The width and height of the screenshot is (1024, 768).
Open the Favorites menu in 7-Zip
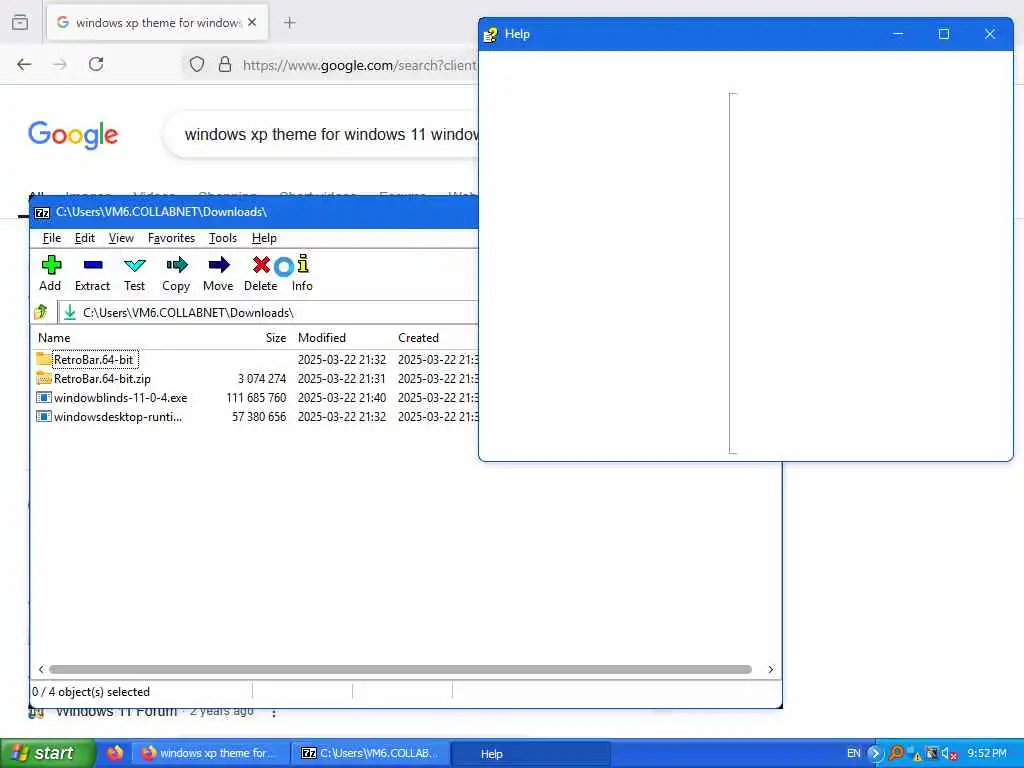coord(171,238)
